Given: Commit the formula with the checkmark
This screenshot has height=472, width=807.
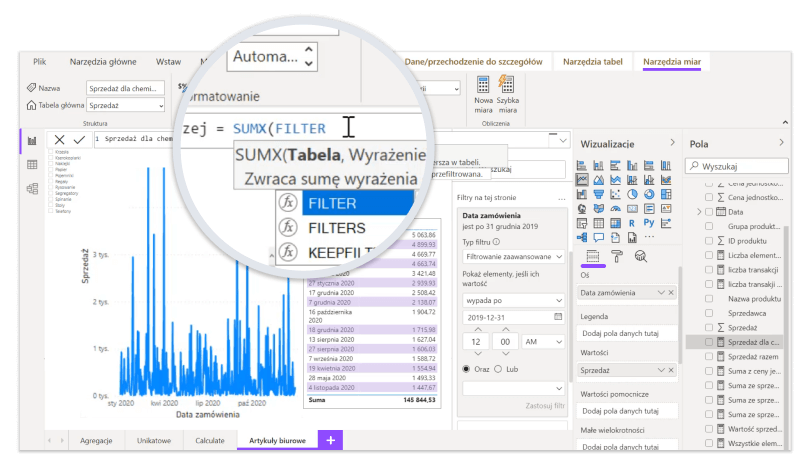Looking at the screenshot, I should [79, 139].
